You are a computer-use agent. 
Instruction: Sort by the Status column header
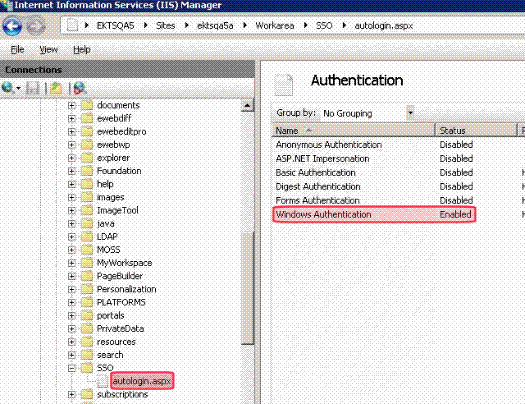pyautogui.click(x=476, y=130)
